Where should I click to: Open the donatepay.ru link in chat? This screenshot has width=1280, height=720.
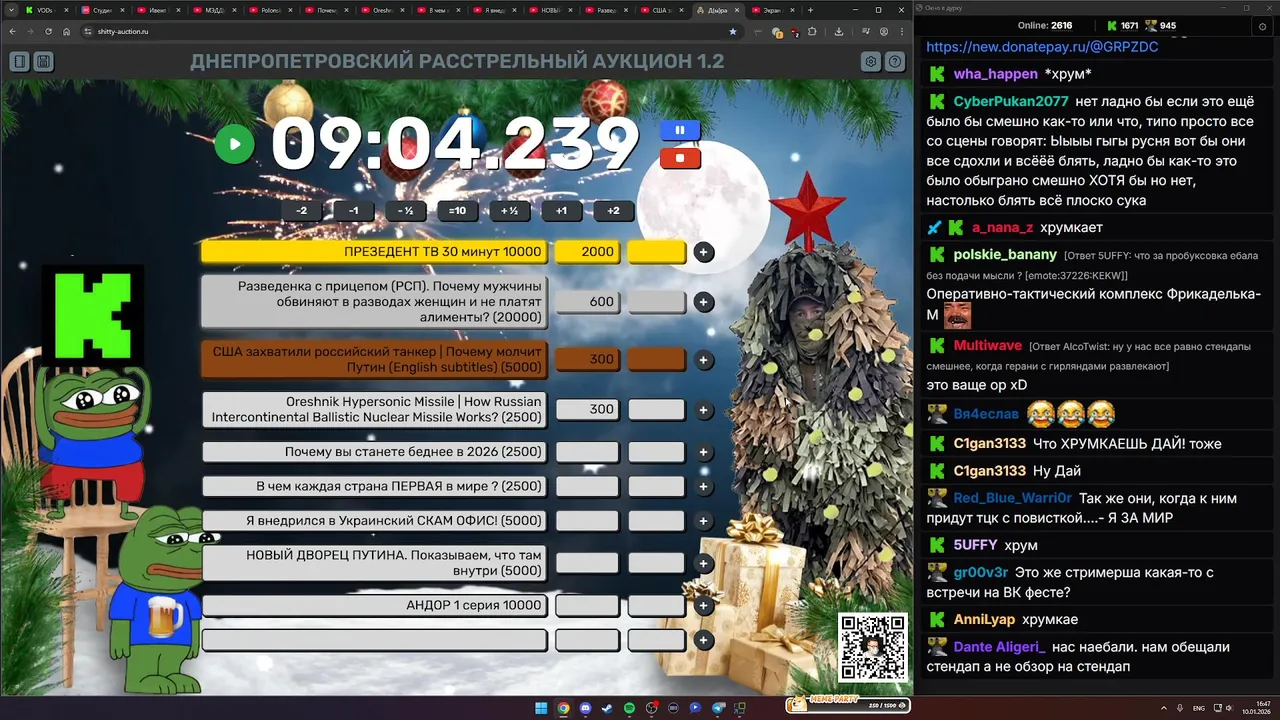pos(1042,46)
